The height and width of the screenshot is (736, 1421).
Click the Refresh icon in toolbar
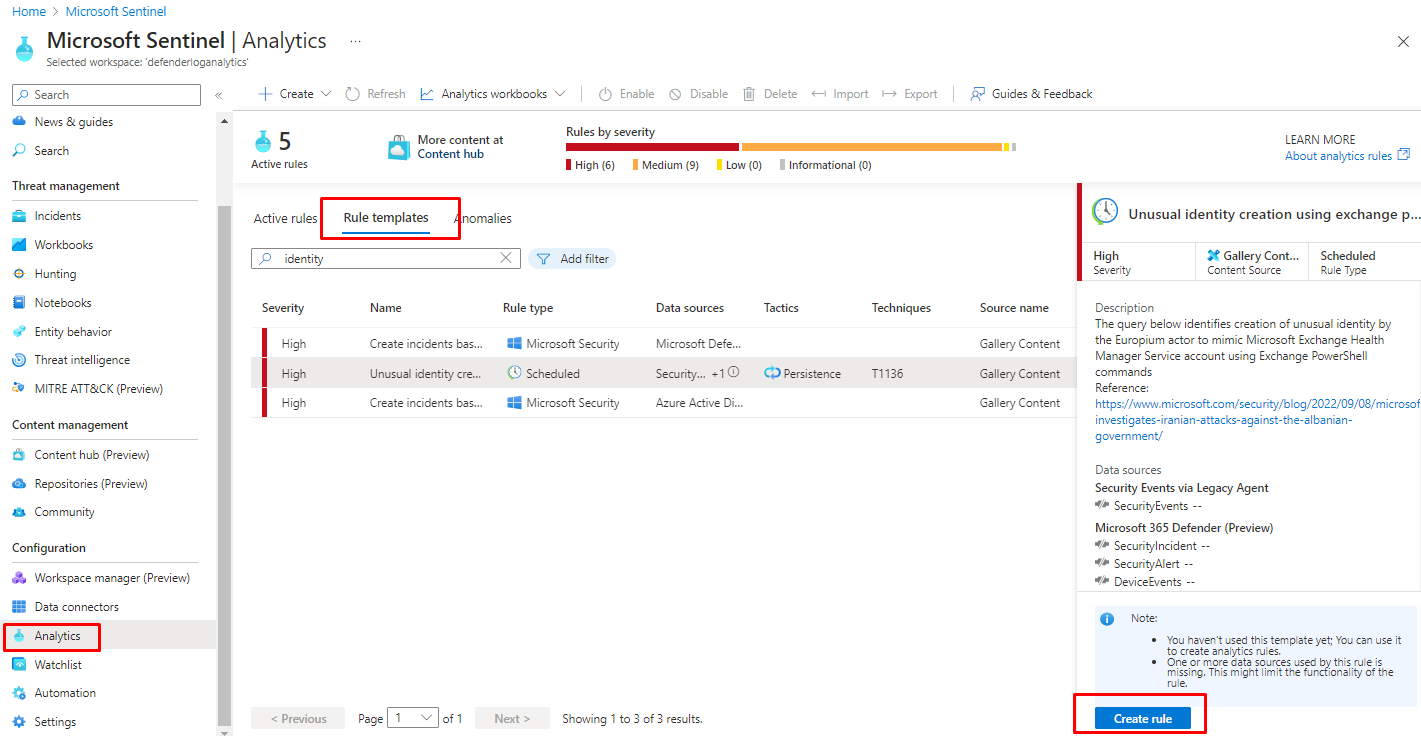tap(353, 94)
